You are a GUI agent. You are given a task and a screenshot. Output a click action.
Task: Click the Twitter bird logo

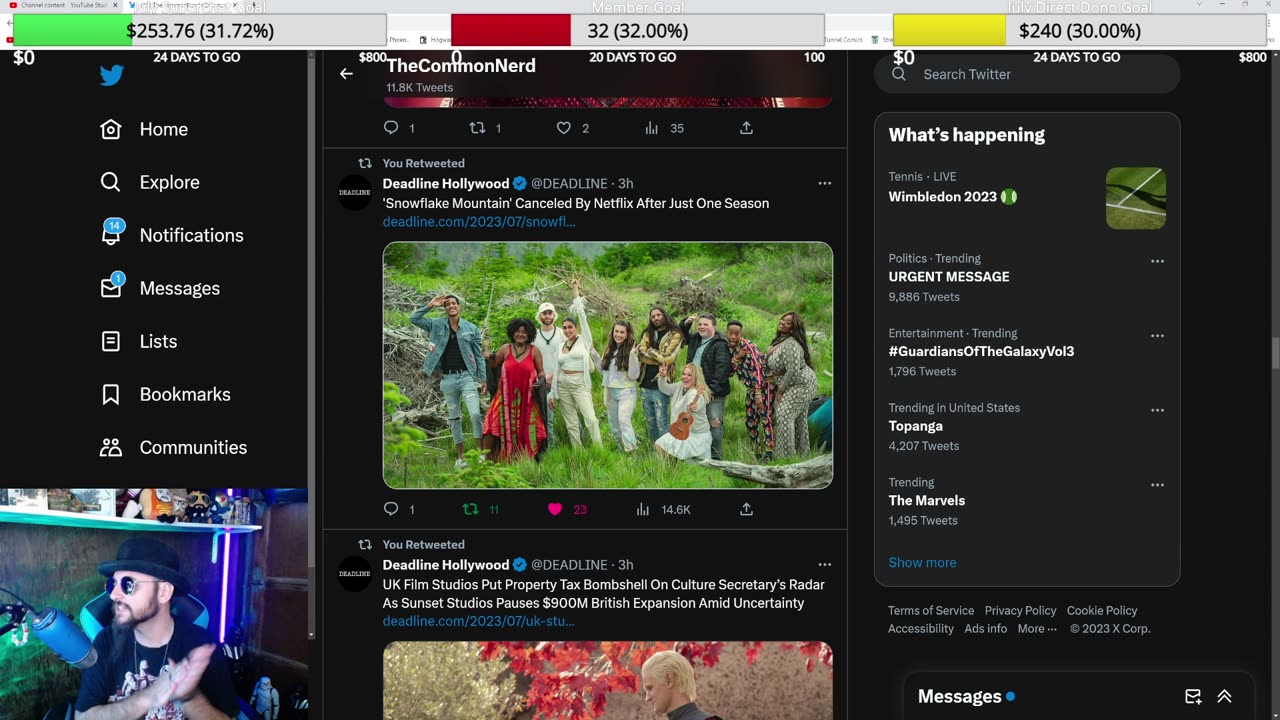tap(111, 76)
